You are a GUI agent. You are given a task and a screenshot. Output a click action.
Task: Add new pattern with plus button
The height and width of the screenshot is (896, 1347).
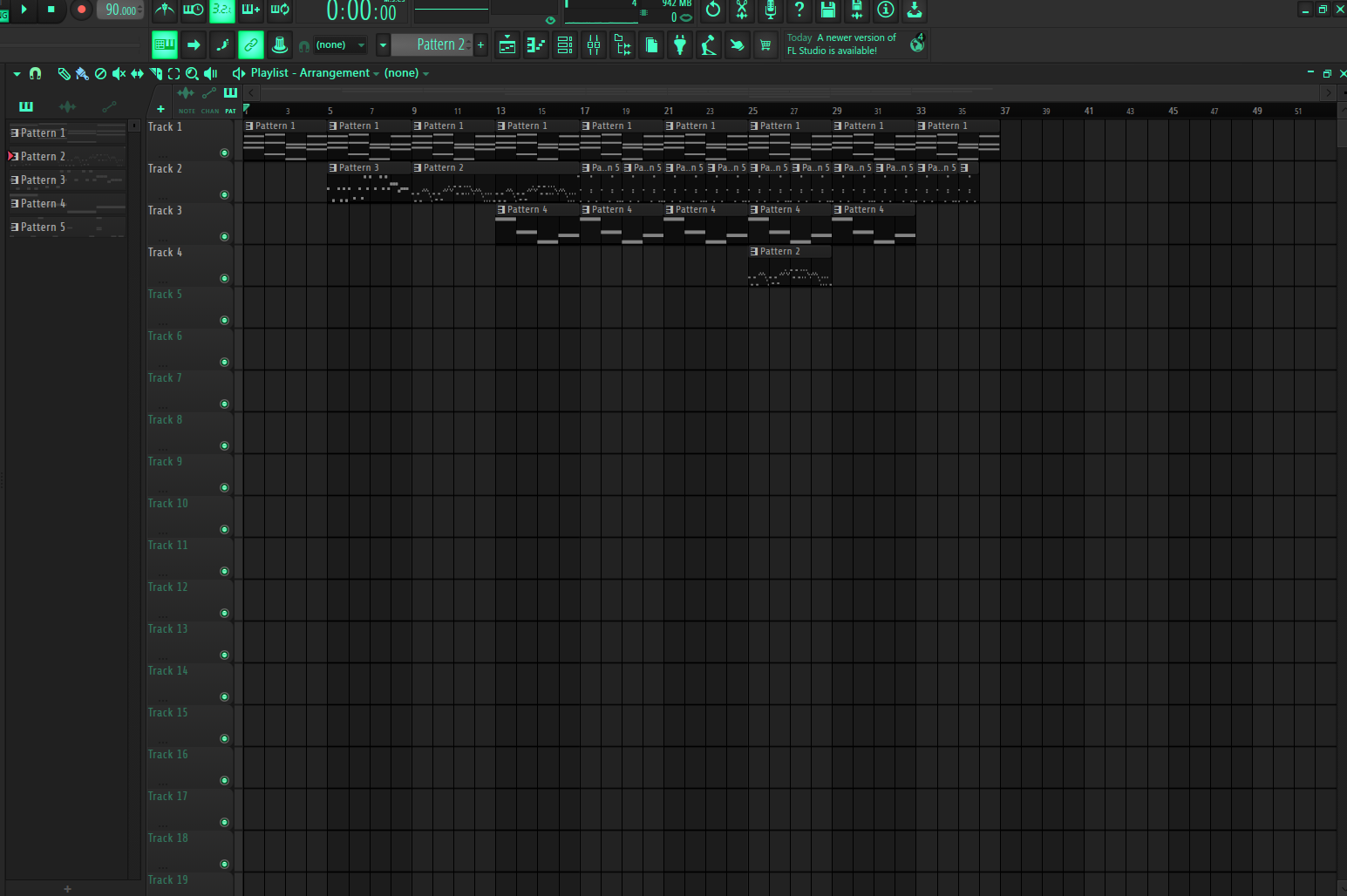480,44
